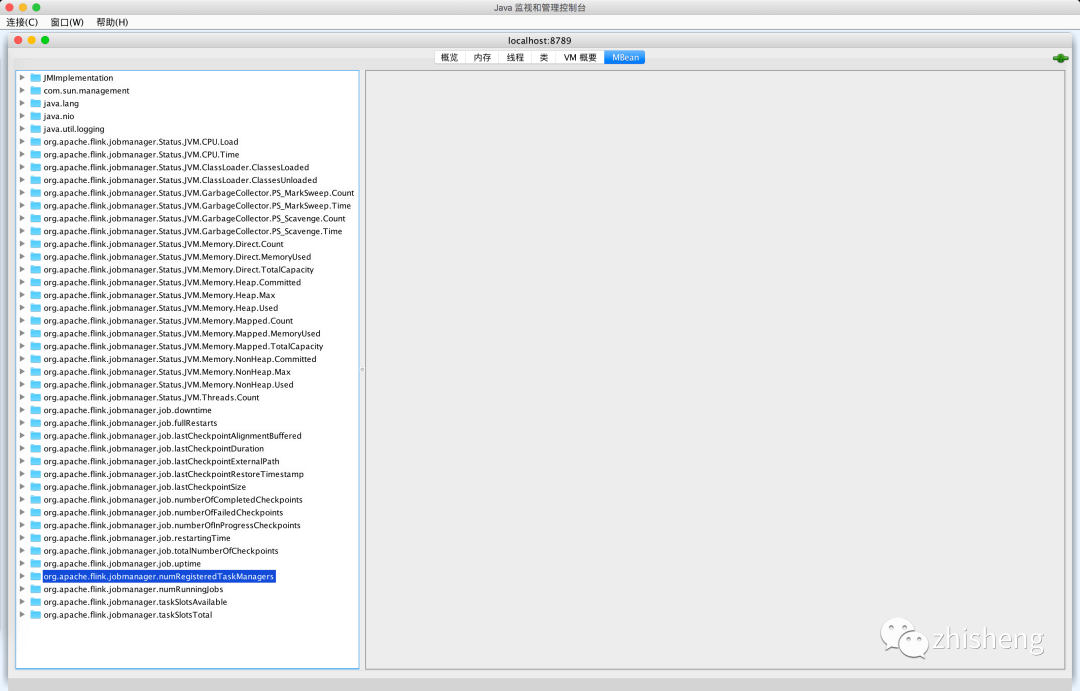Open the 连接(C) menu
The width and height of the screenshot is (1080, 691).
pos(22,22)
